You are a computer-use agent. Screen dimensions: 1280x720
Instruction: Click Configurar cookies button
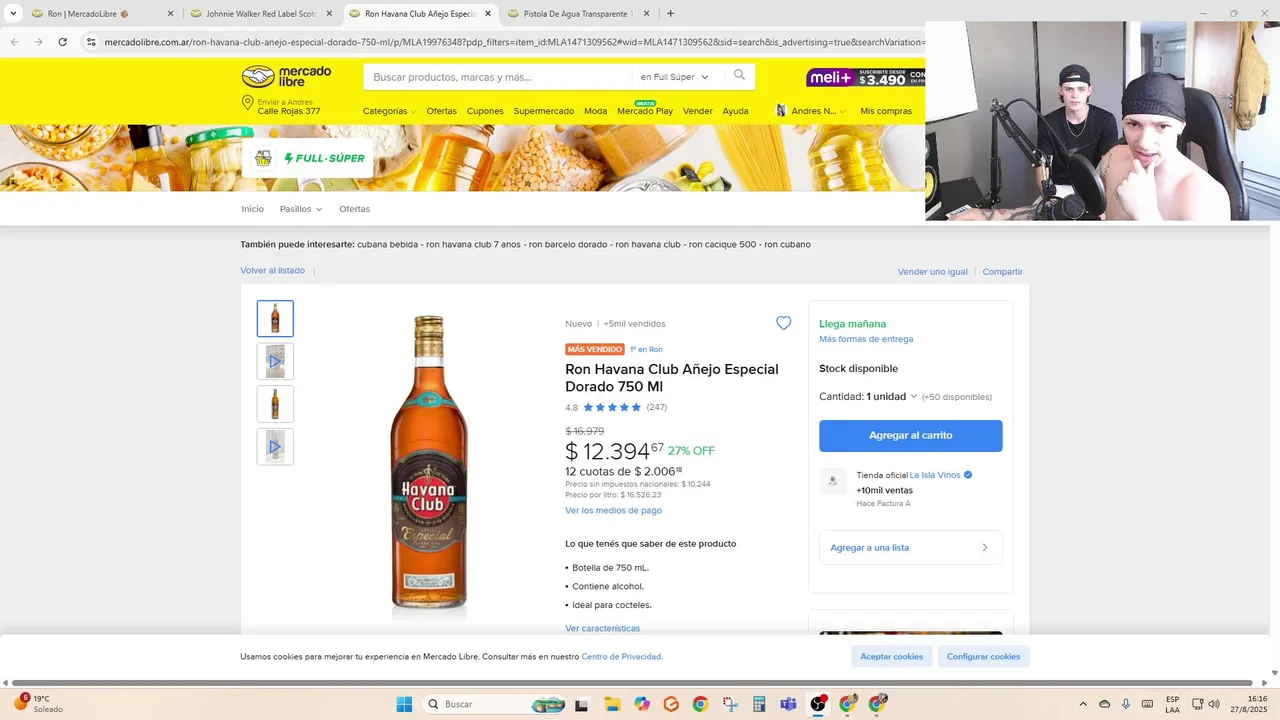984,657
